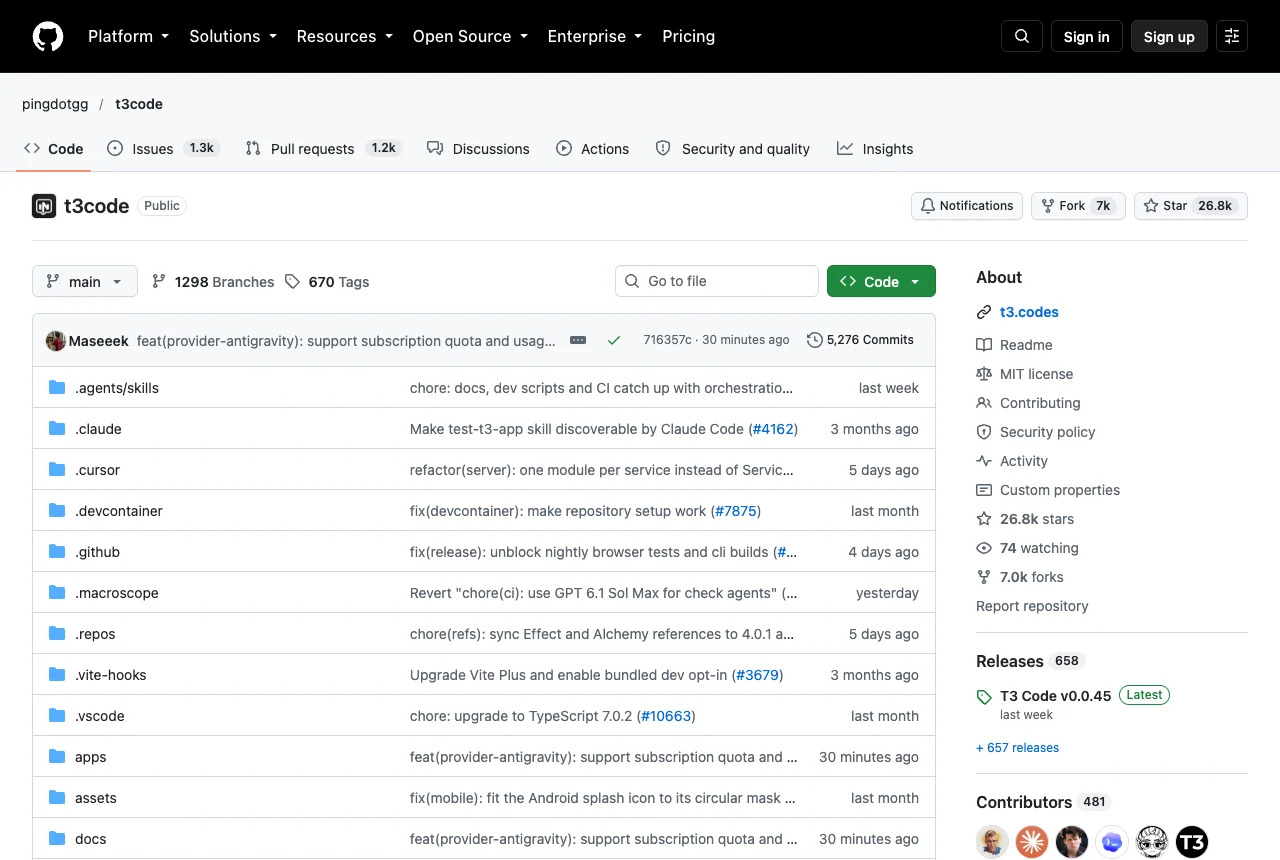This screenshot has width=1280, height=860.
Task: Expand the Solutions menu
Action: click(232, 36)
